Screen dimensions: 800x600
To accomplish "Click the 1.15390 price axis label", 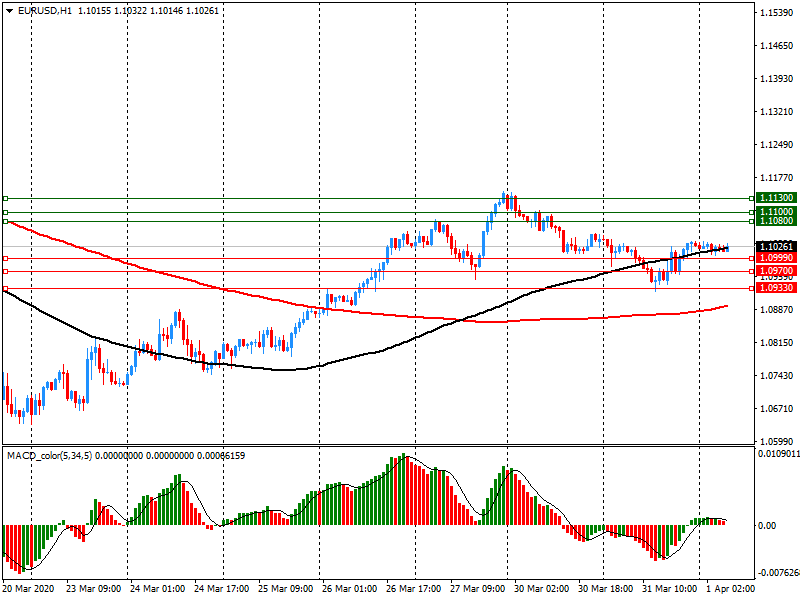I will tap(776, 13).
